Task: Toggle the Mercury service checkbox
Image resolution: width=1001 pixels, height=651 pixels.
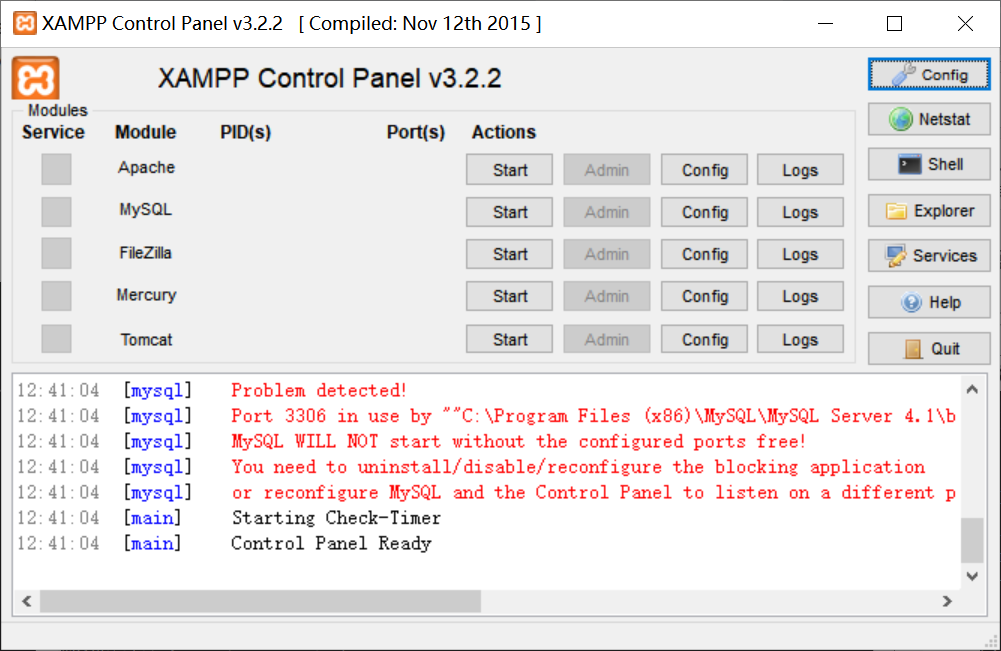Action: click(x=56, y=296)
